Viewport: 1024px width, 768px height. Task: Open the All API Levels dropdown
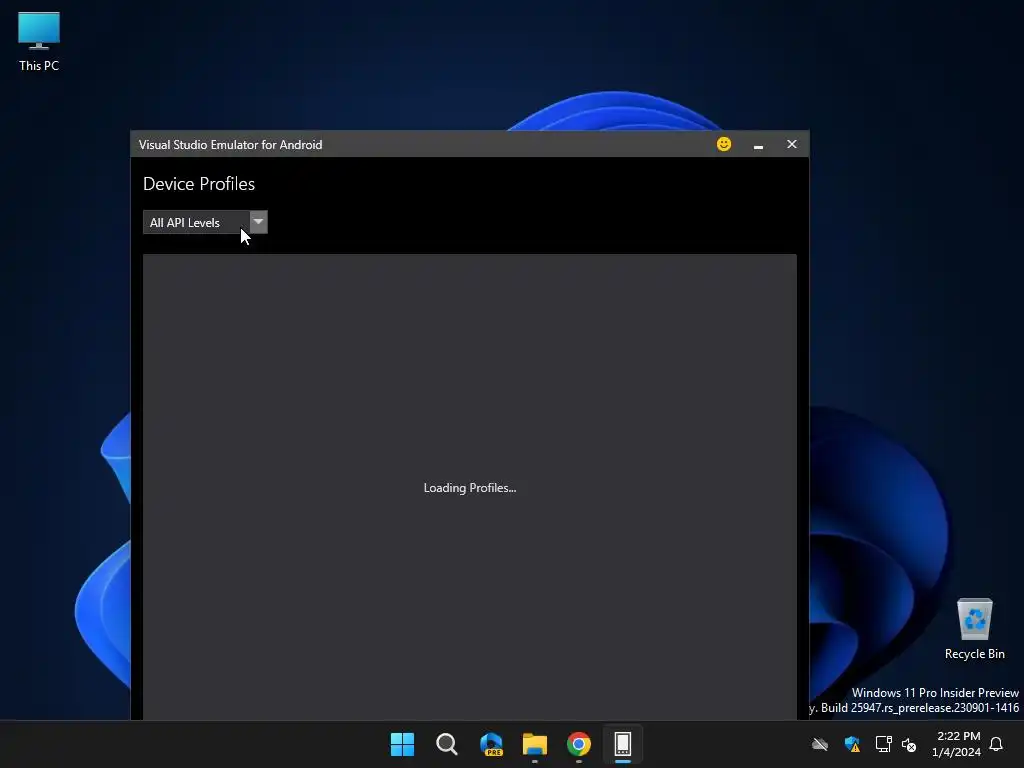[204, 222]
